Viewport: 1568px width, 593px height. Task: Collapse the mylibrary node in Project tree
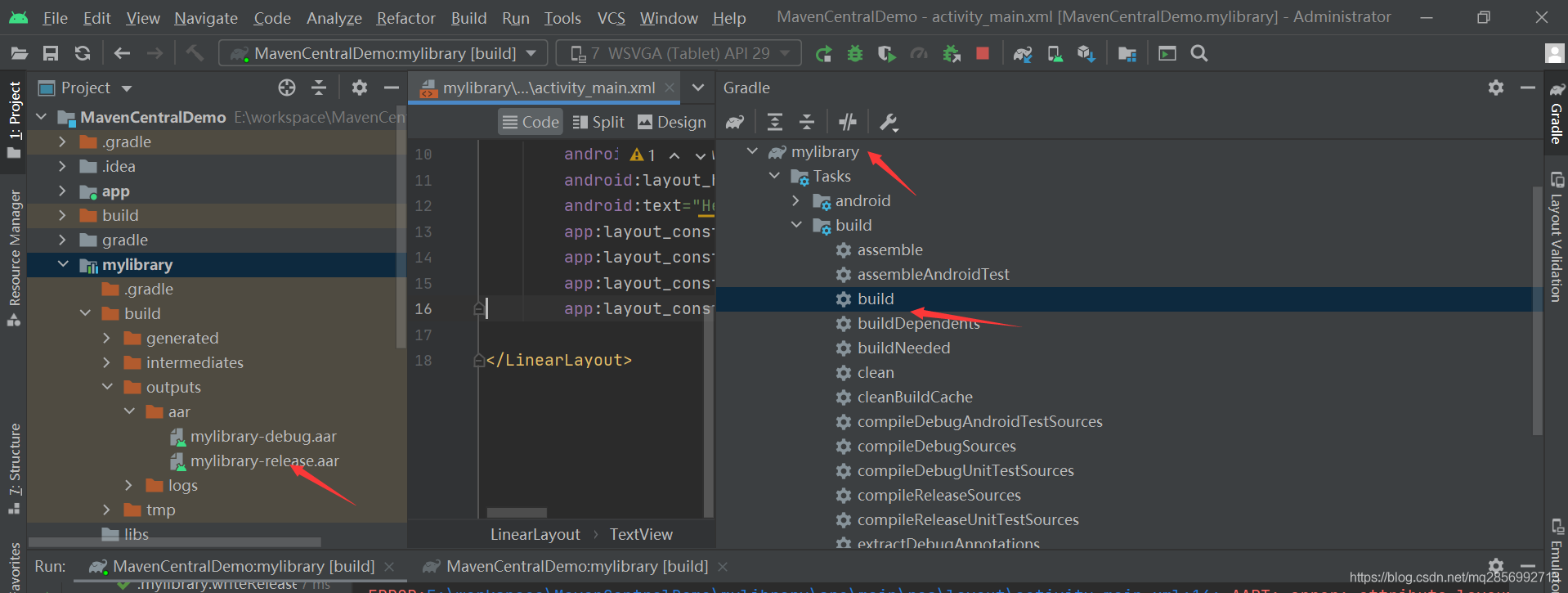pos(63,264)
